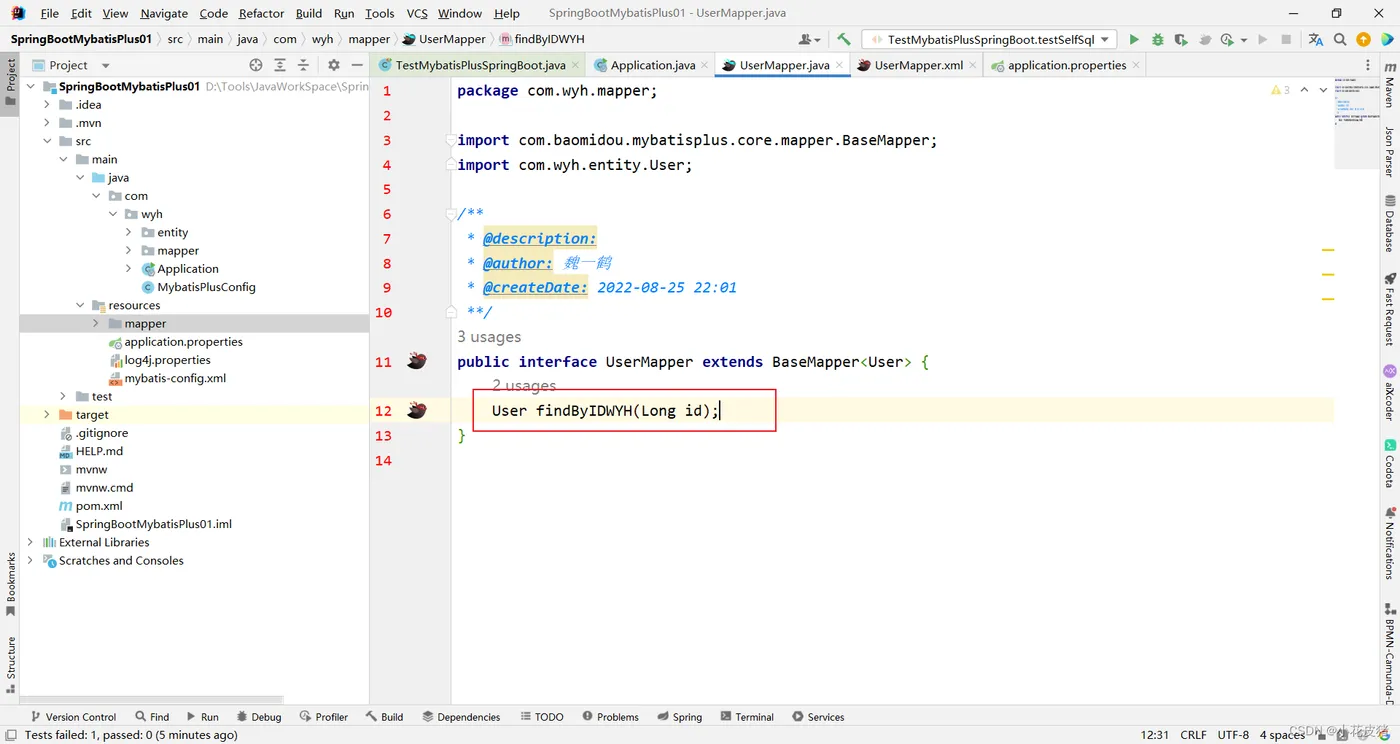Viewport: 1400px width, 744px height.
Task: Select pom.xml in project tree
Action: pos(99,506)
